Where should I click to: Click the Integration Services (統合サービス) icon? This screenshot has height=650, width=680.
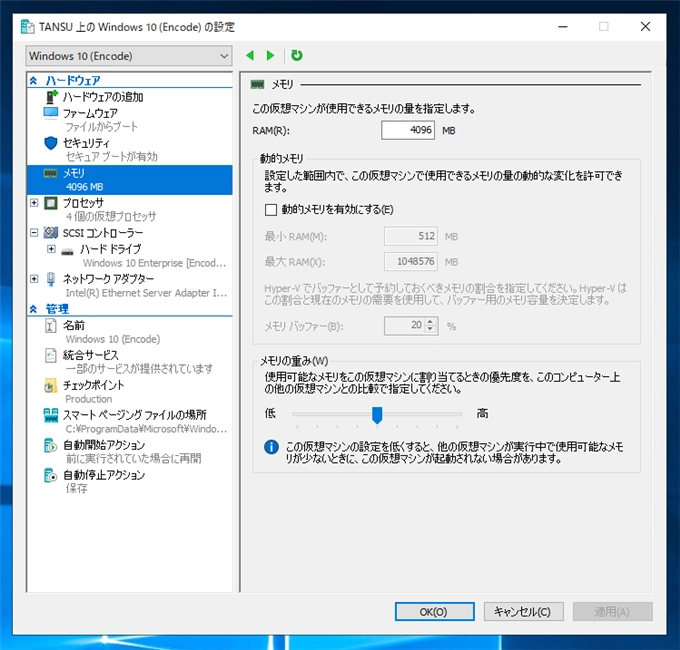(51, 355)
